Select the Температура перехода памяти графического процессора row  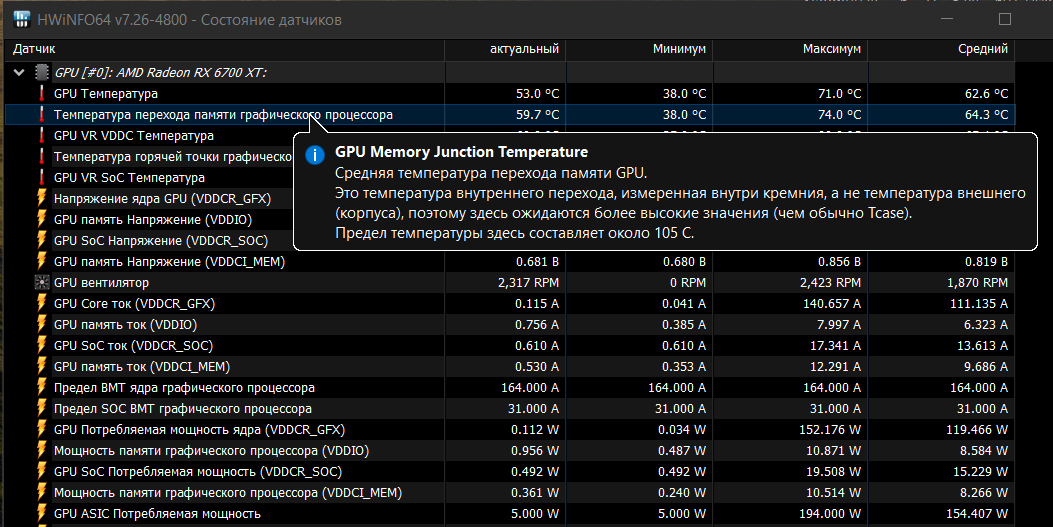510,115
